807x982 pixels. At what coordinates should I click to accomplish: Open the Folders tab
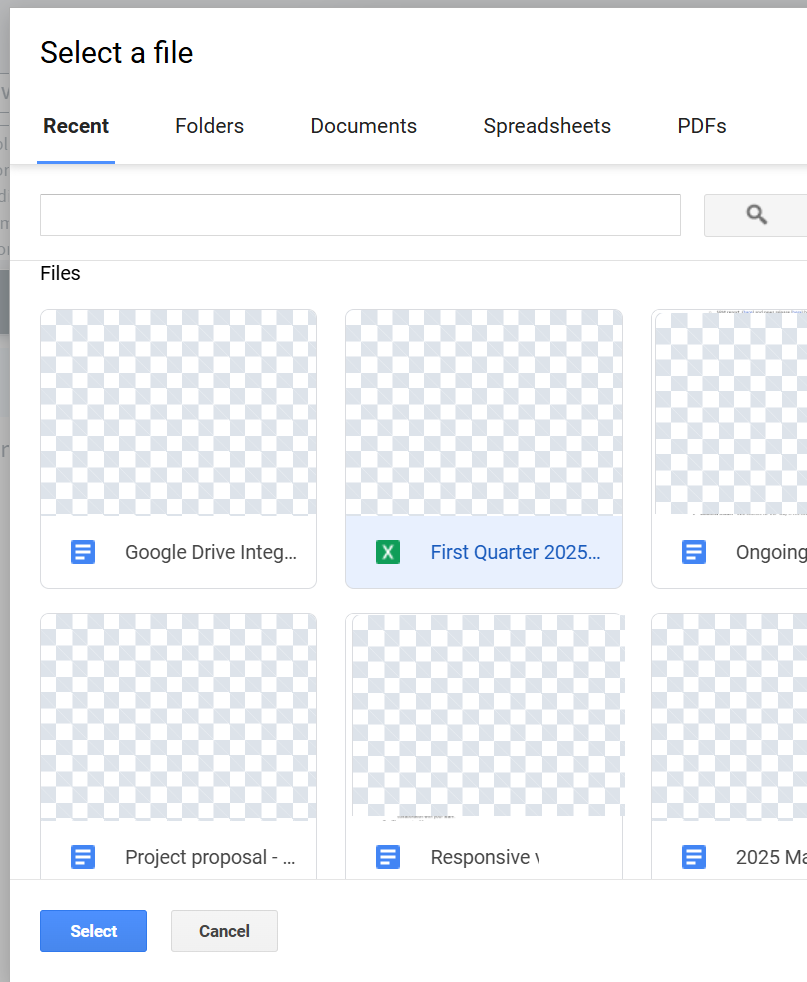tap(209, 126)
